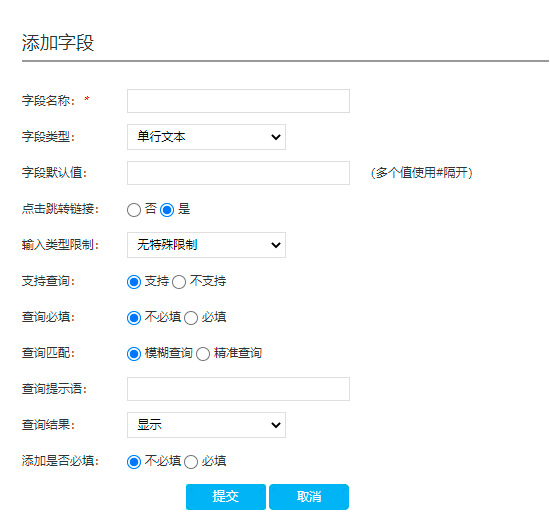Cancel with the 取消 button
550x527 pixels.
[x=309, y=497]
